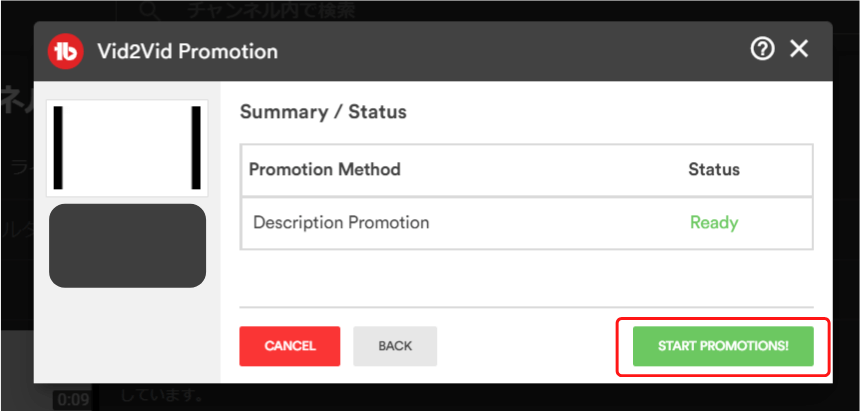Select the partially hidden ラ tab at left
Image resolution: width=860 pixels, height=411 pixels.
[18, 166]
